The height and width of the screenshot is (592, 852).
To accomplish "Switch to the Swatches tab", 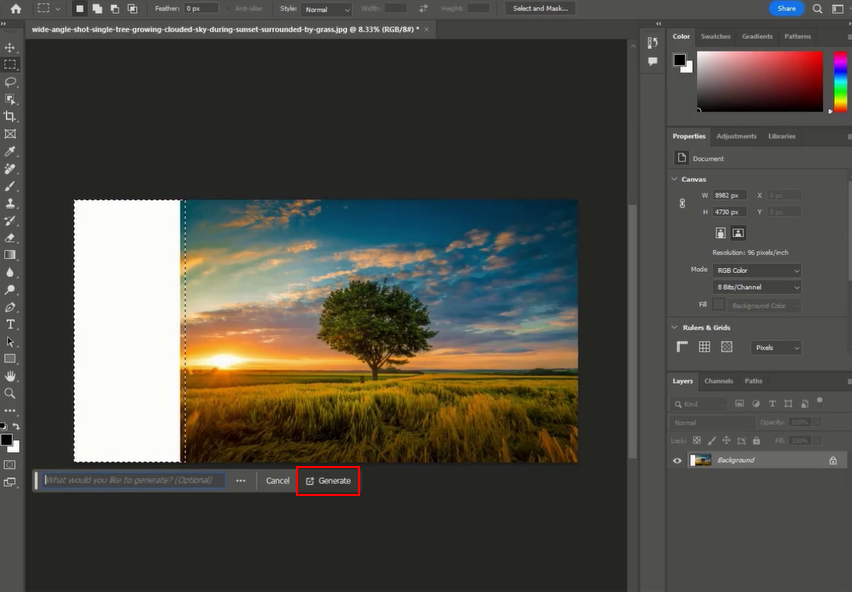I will pyautogui.click(x=715, y=36).
